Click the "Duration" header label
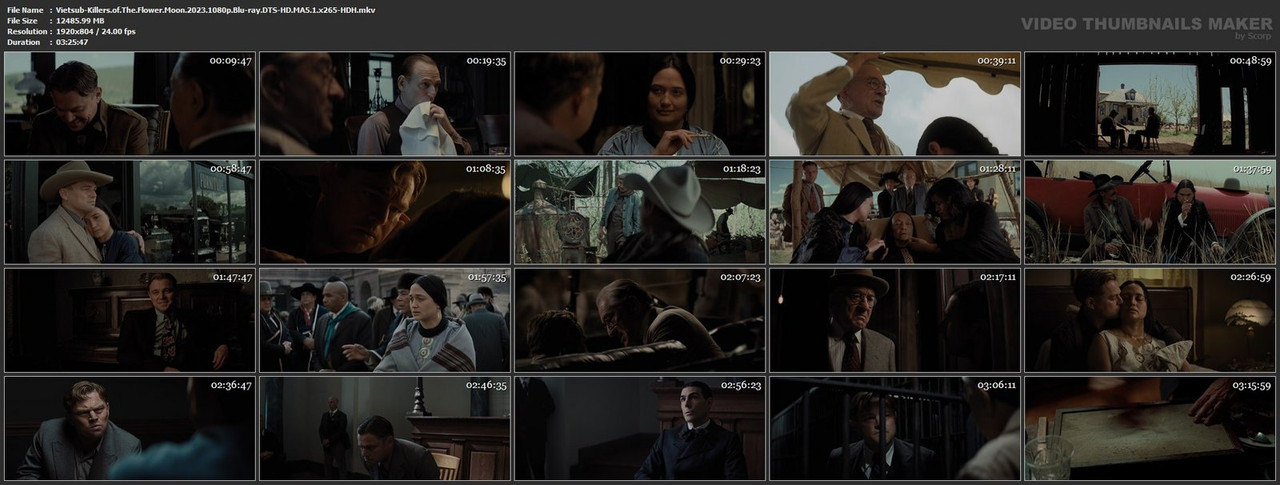The width and height of the screenshot is (1280, 485). coord(22,42)
